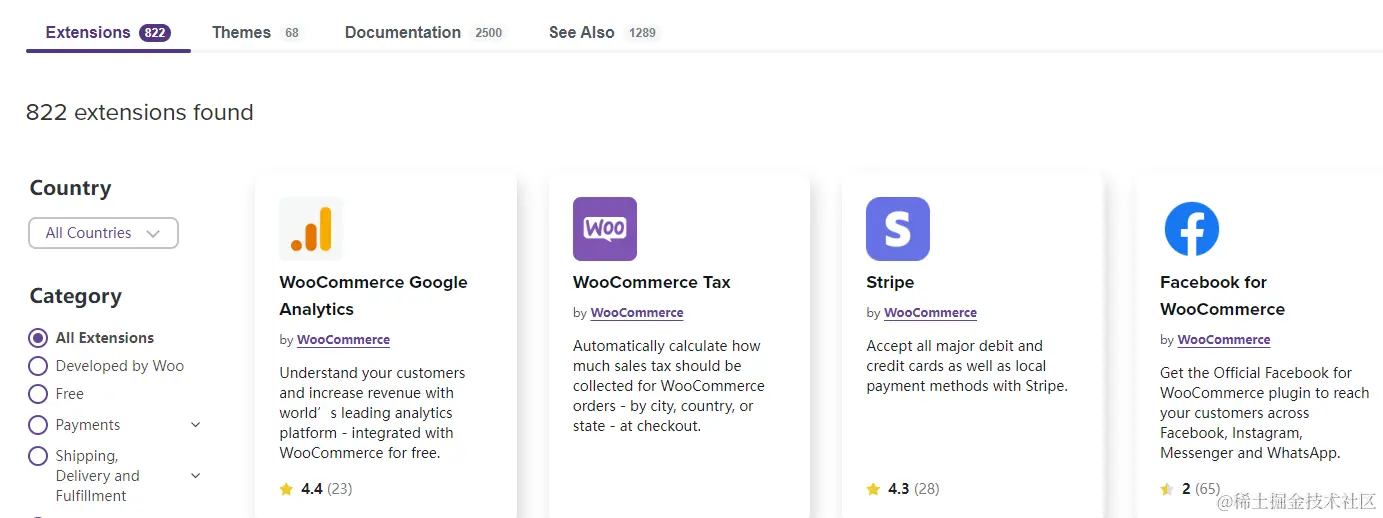Click the Facebook for WooCommerce description text
Viewport: 1383px width, 518px height.
point(1265,413)
